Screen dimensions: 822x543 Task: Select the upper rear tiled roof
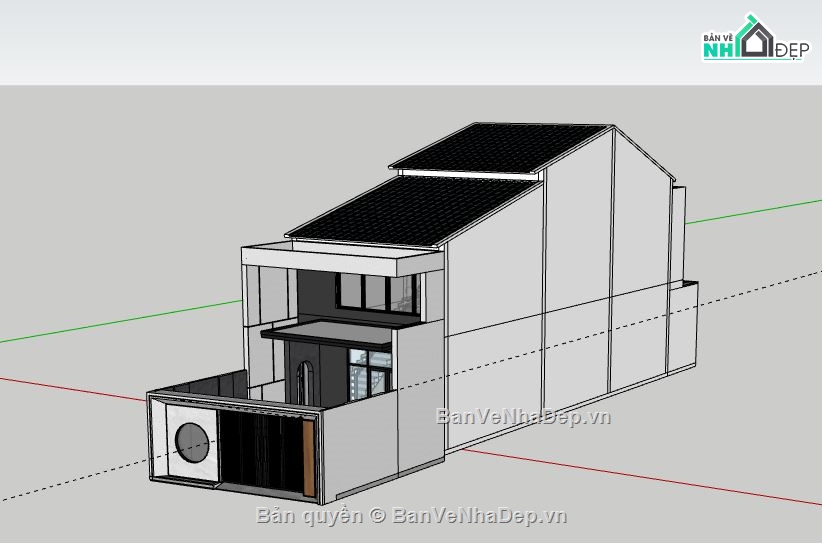(500, 148)
